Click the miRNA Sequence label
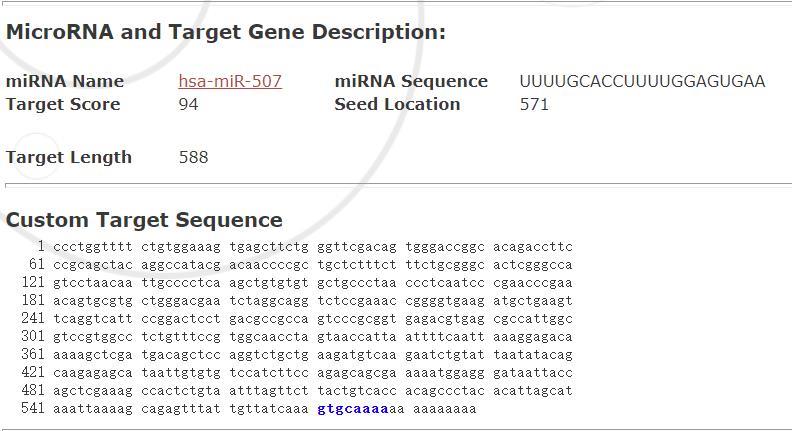 pos(411,81)
